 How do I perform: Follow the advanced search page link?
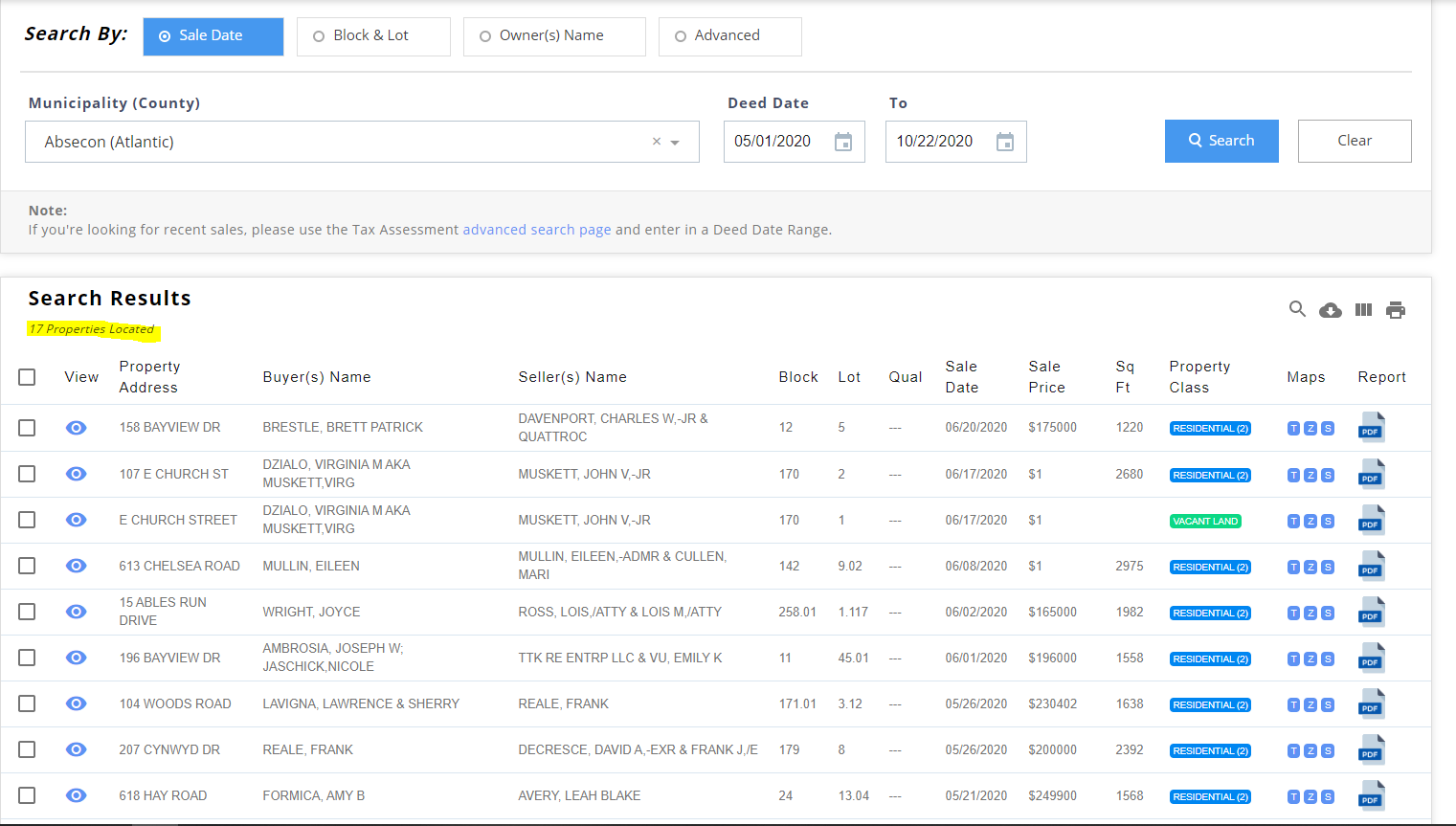coord(537,230)
